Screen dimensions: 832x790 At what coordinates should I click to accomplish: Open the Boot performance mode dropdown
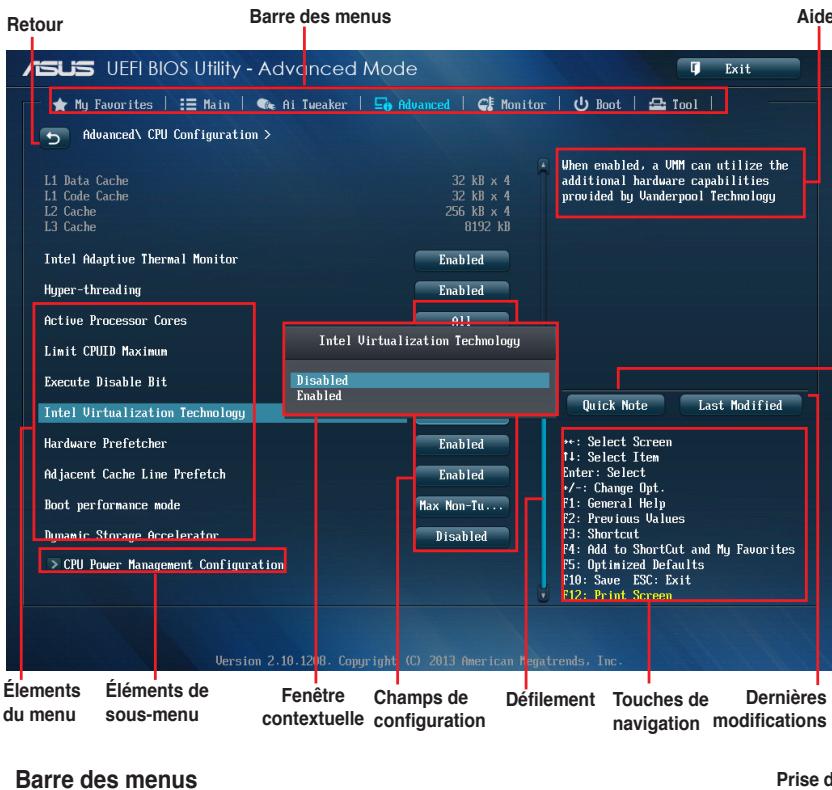(462, 506)
